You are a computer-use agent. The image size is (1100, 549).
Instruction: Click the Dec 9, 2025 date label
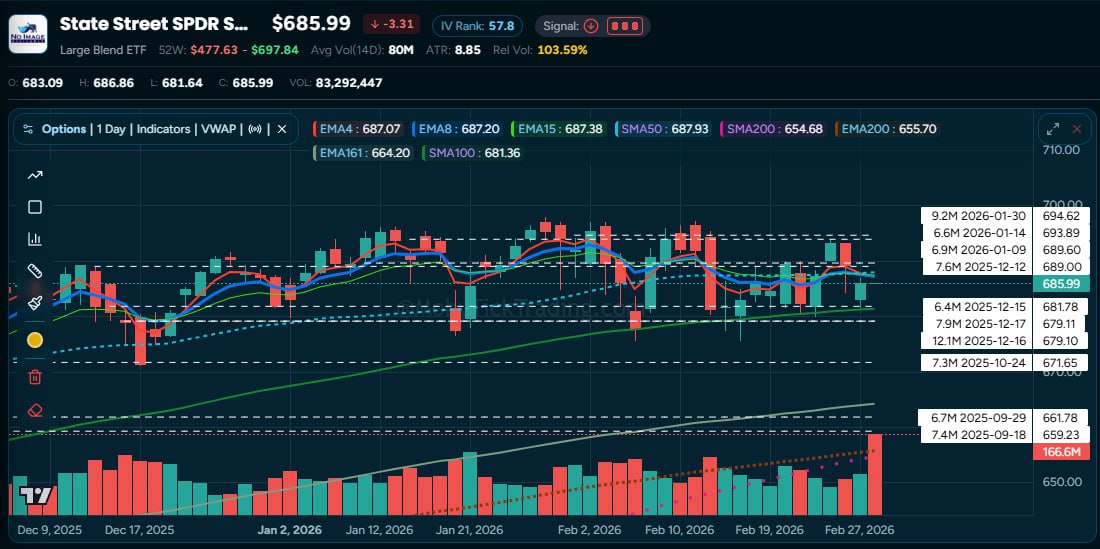49,529
